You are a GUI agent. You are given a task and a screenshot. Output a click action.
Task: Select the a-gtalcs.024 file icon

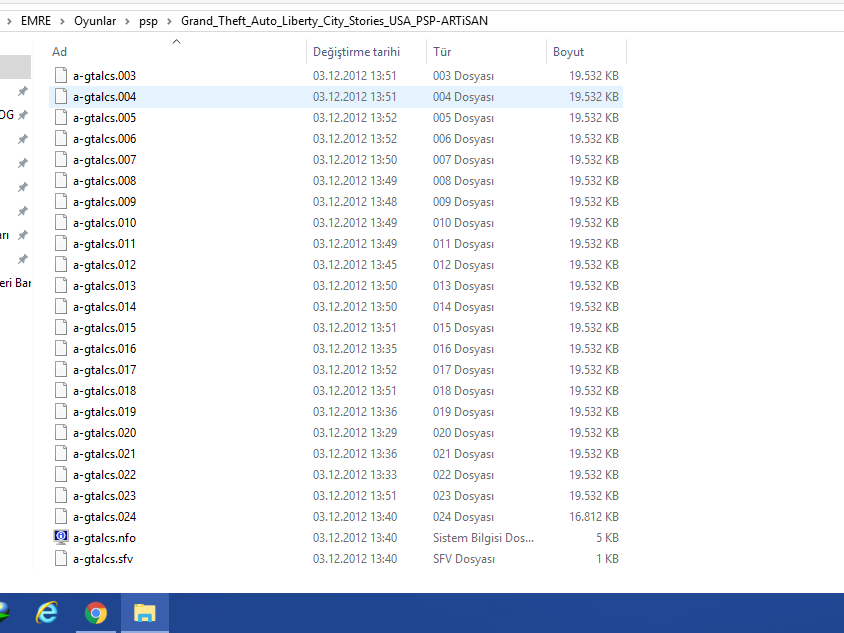(61, 517)
